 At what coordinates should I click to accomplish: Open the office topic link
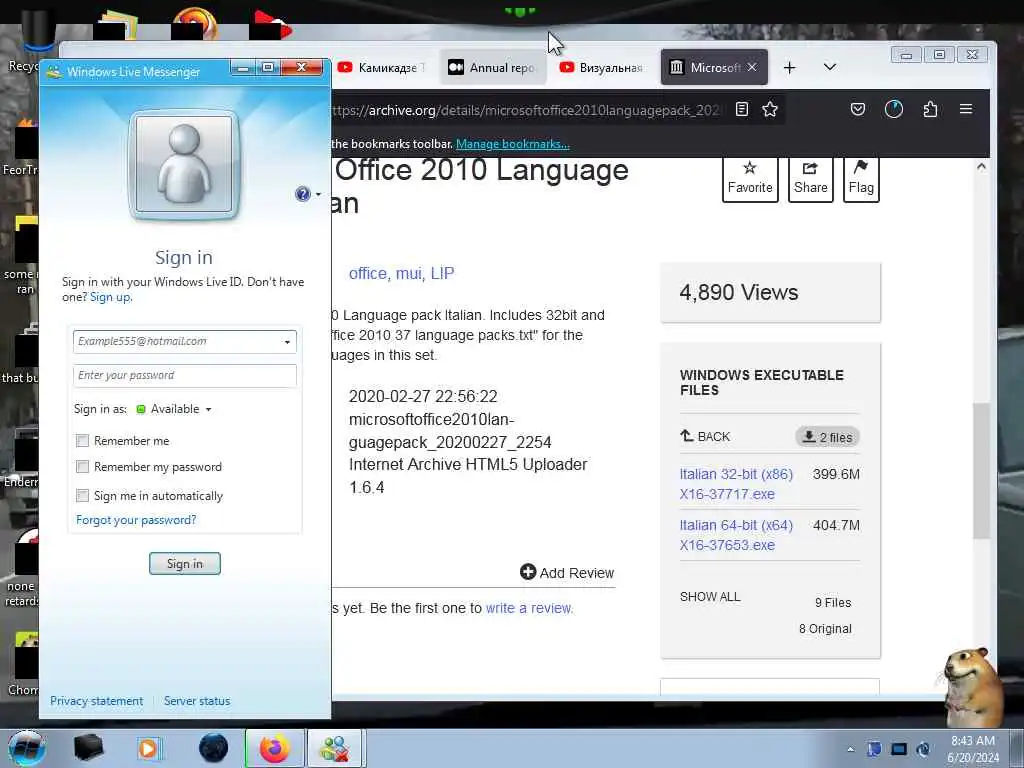(368, 274)
